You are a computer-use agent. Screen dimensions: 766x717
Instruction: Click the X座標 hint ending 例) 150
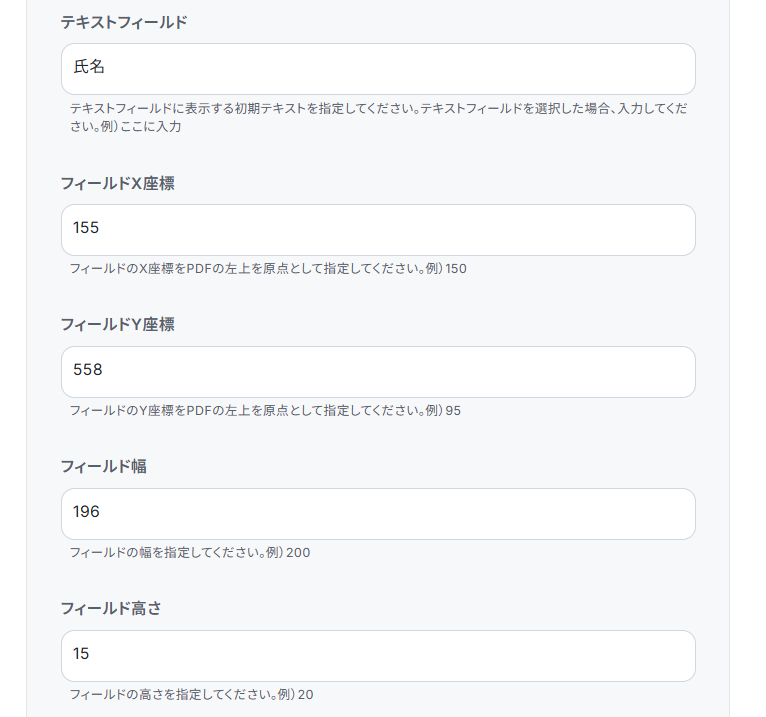tap(268, 269)
